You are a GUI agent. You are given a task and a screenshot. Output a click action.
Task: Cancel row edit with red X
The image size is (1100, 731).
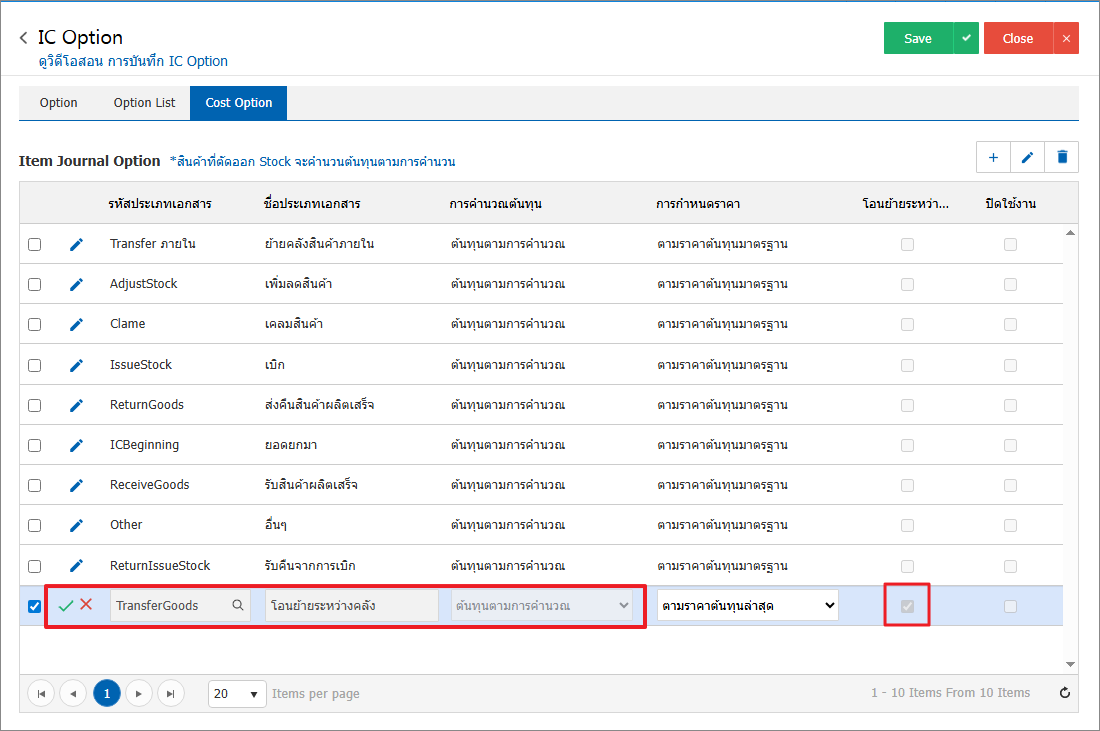[86, 605]
